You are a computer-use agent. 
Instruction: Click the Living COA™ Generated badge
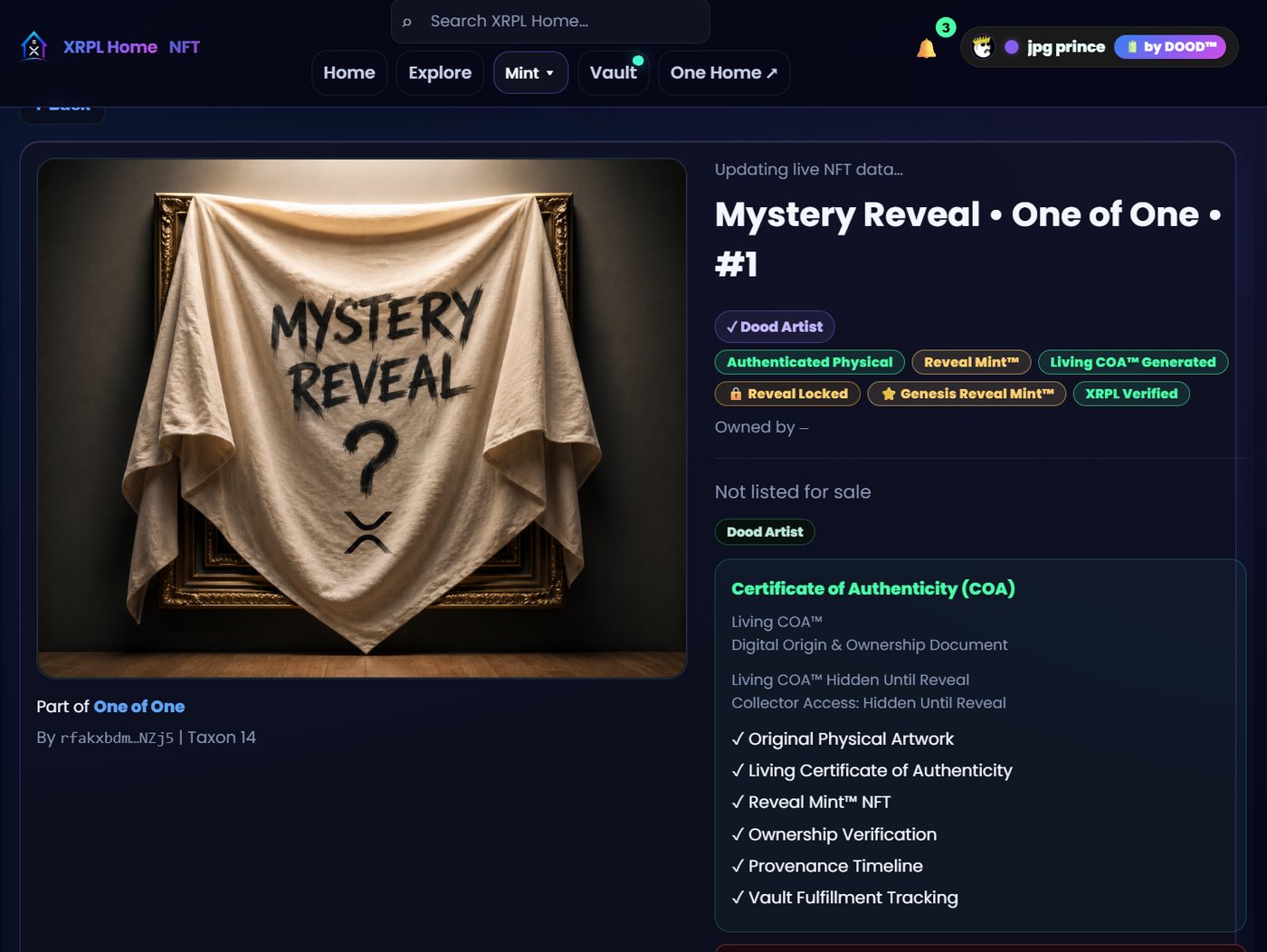click(1133, 362)
